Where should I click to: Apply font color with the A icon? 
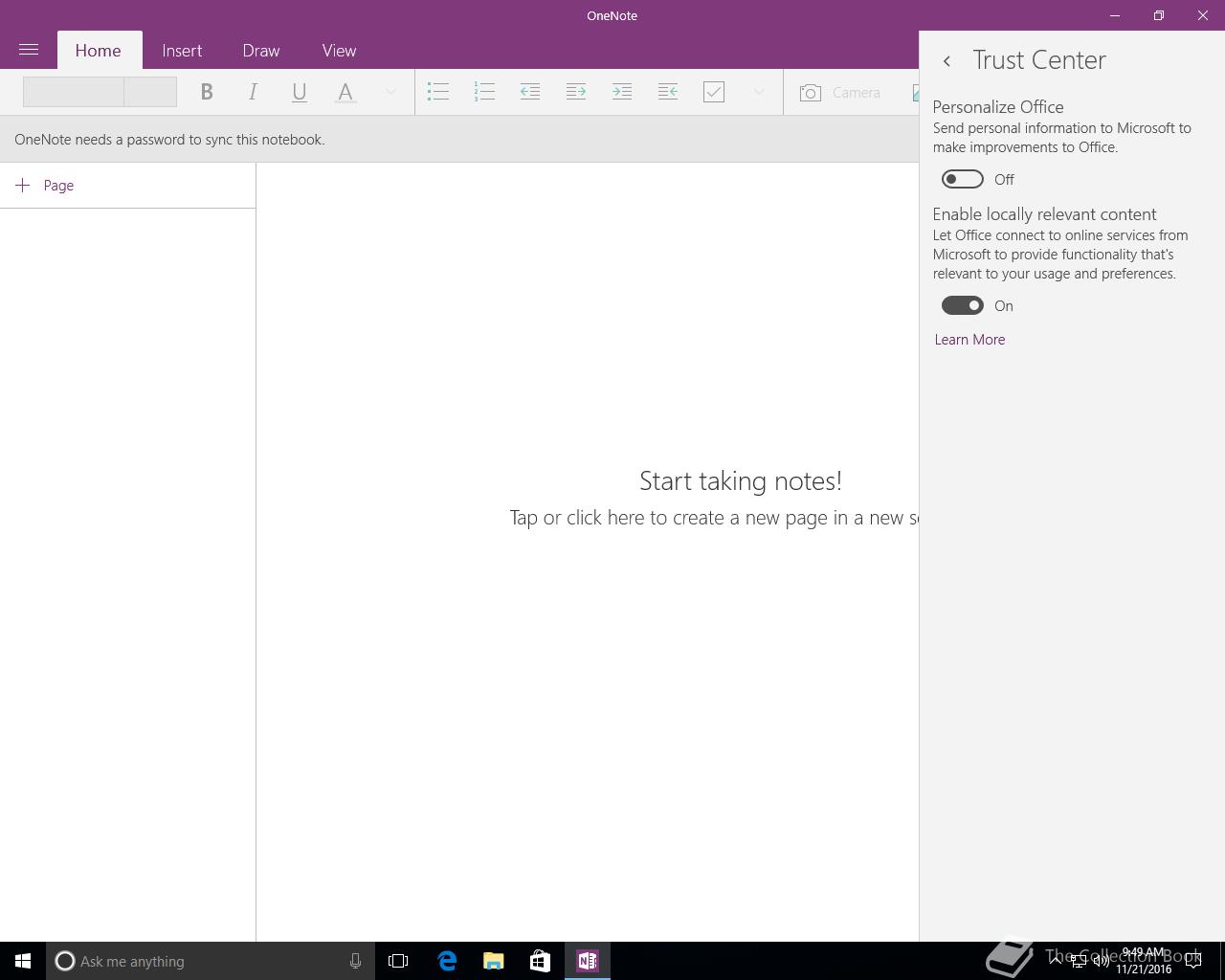click(x=345, y=92)
